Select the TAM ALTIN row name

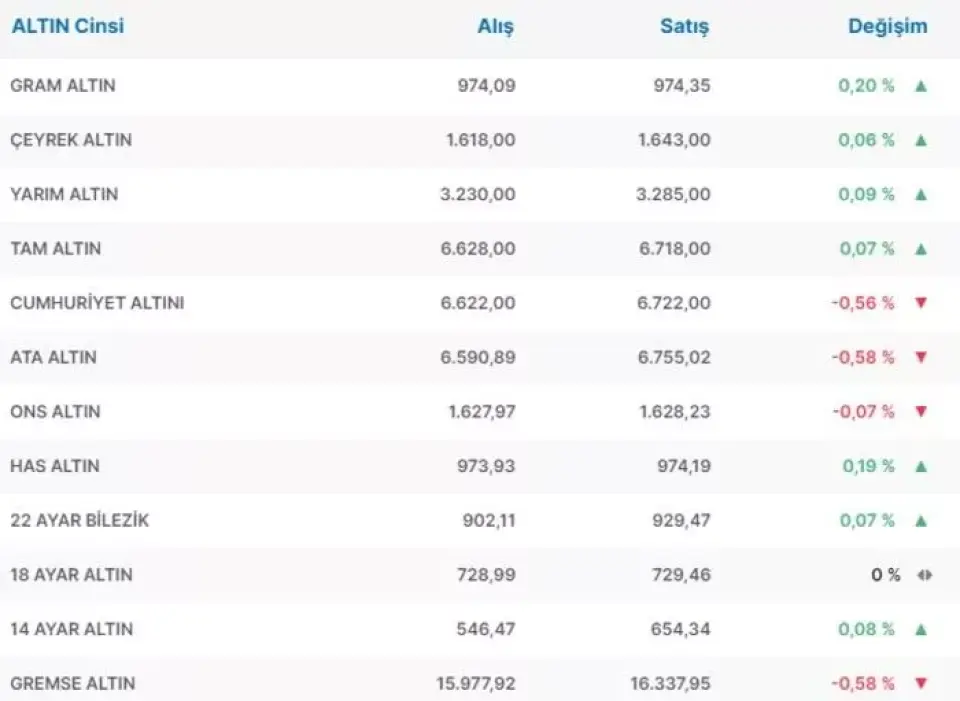tap(55, 249)
